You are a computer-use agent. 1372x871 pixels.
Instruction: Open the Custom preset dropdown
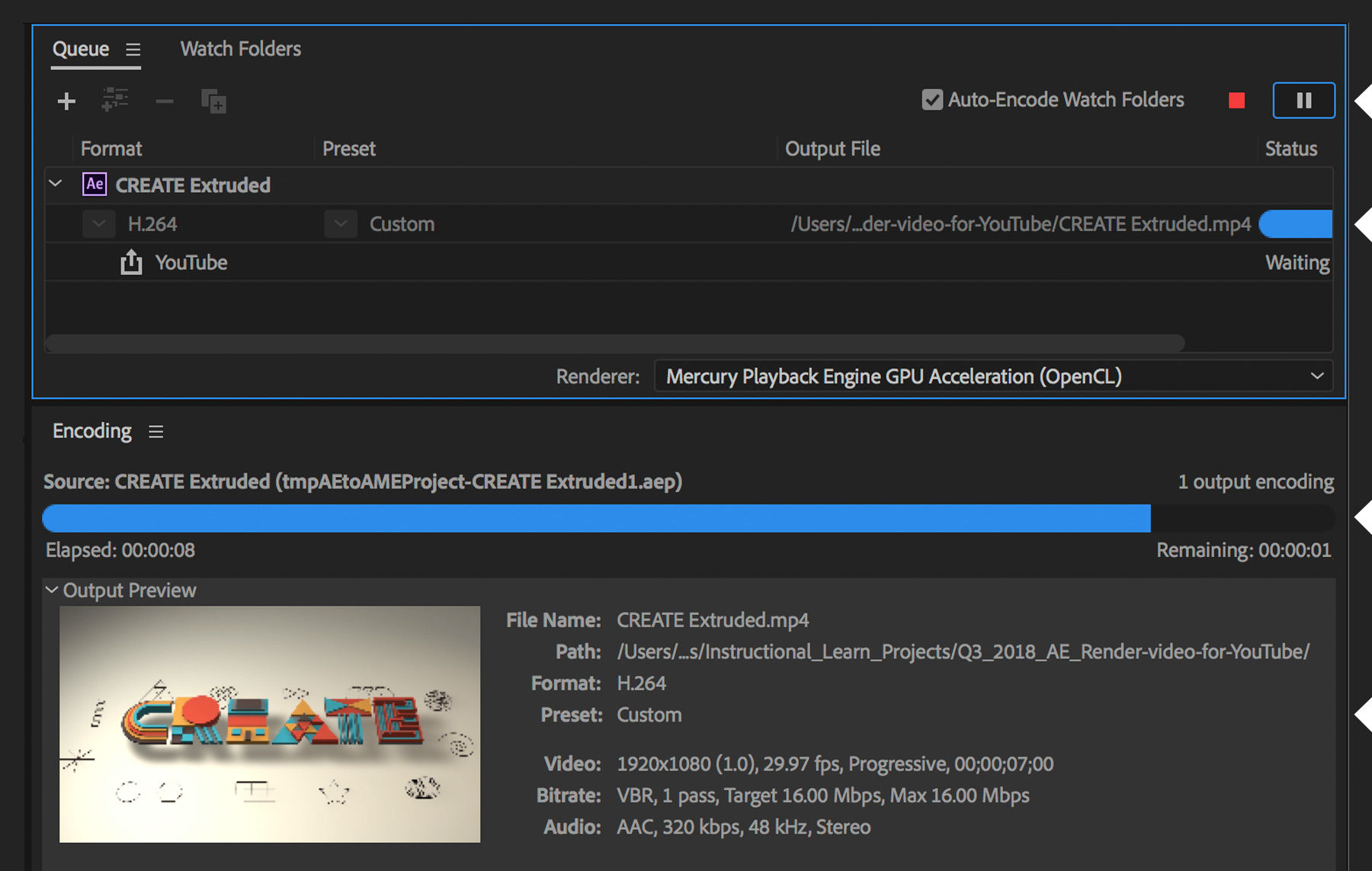point(341,223)
